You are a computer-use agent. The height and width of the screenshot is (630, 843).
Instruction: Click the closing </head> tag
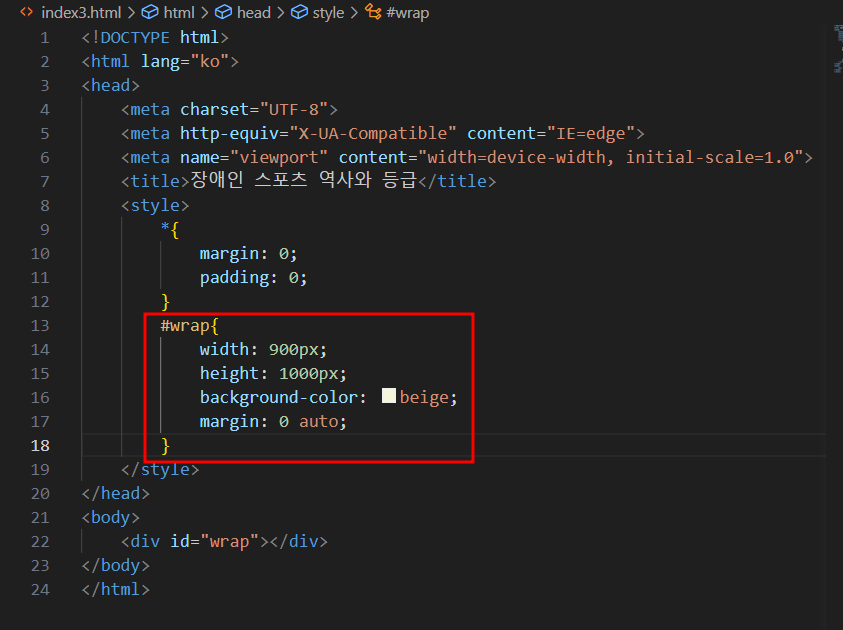pyautogui.click(x=116, y=493)
